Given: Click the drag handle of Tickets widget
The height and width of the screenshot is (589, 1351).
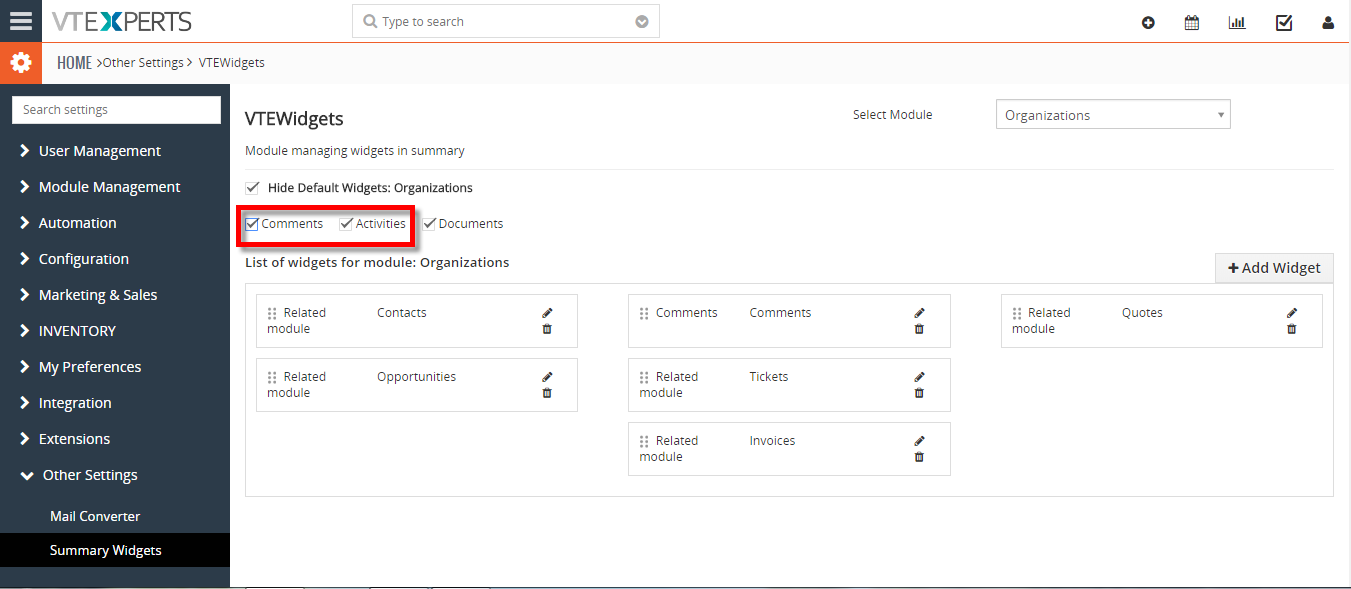Looking at the screenshot, I should pos(645,377).
